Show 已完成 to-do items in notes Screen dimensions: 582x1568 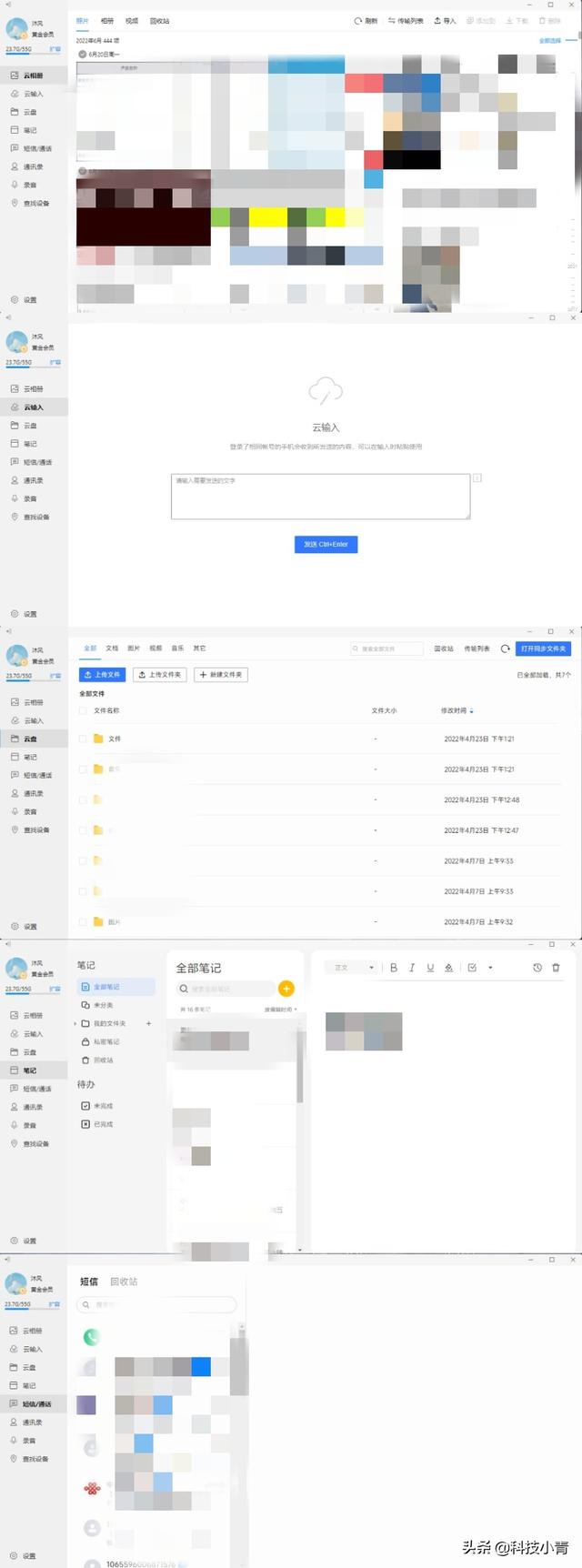[x=97, y=1124]
